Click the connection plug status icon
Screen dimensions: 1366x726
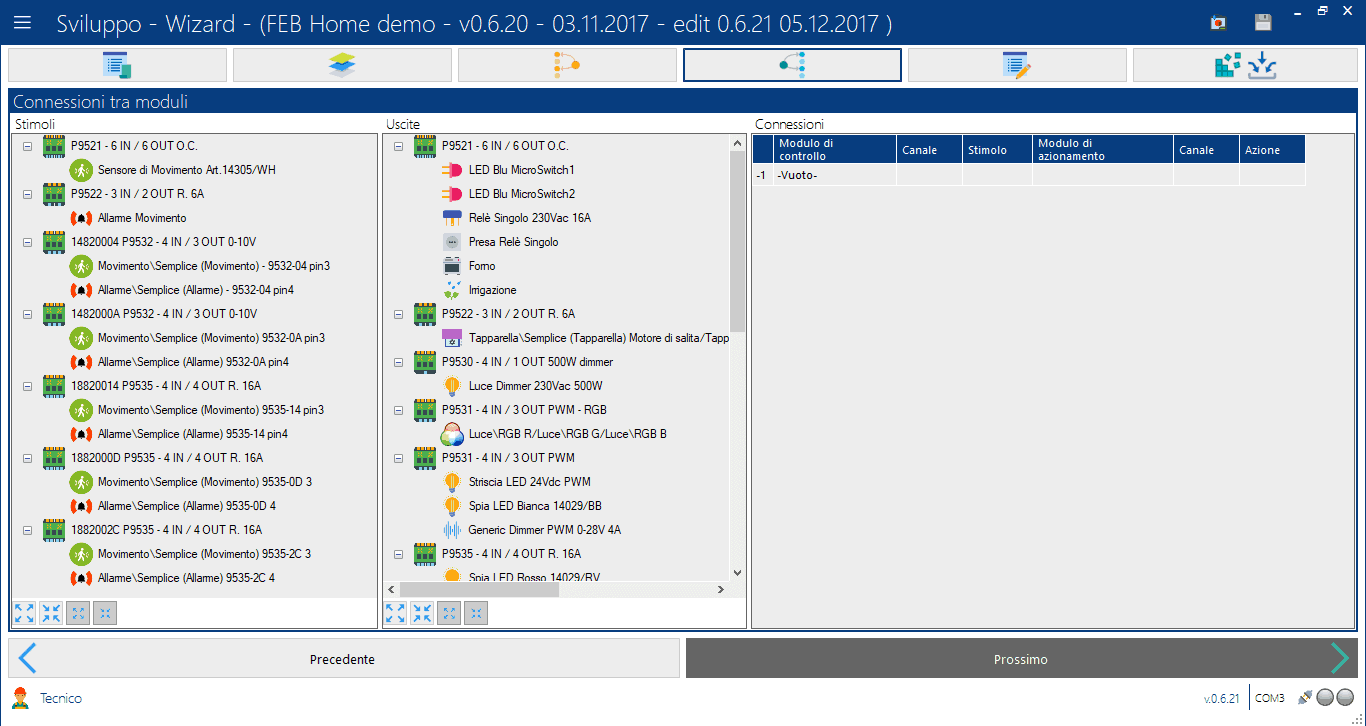pyautogui.click(x=1304, y=698)
